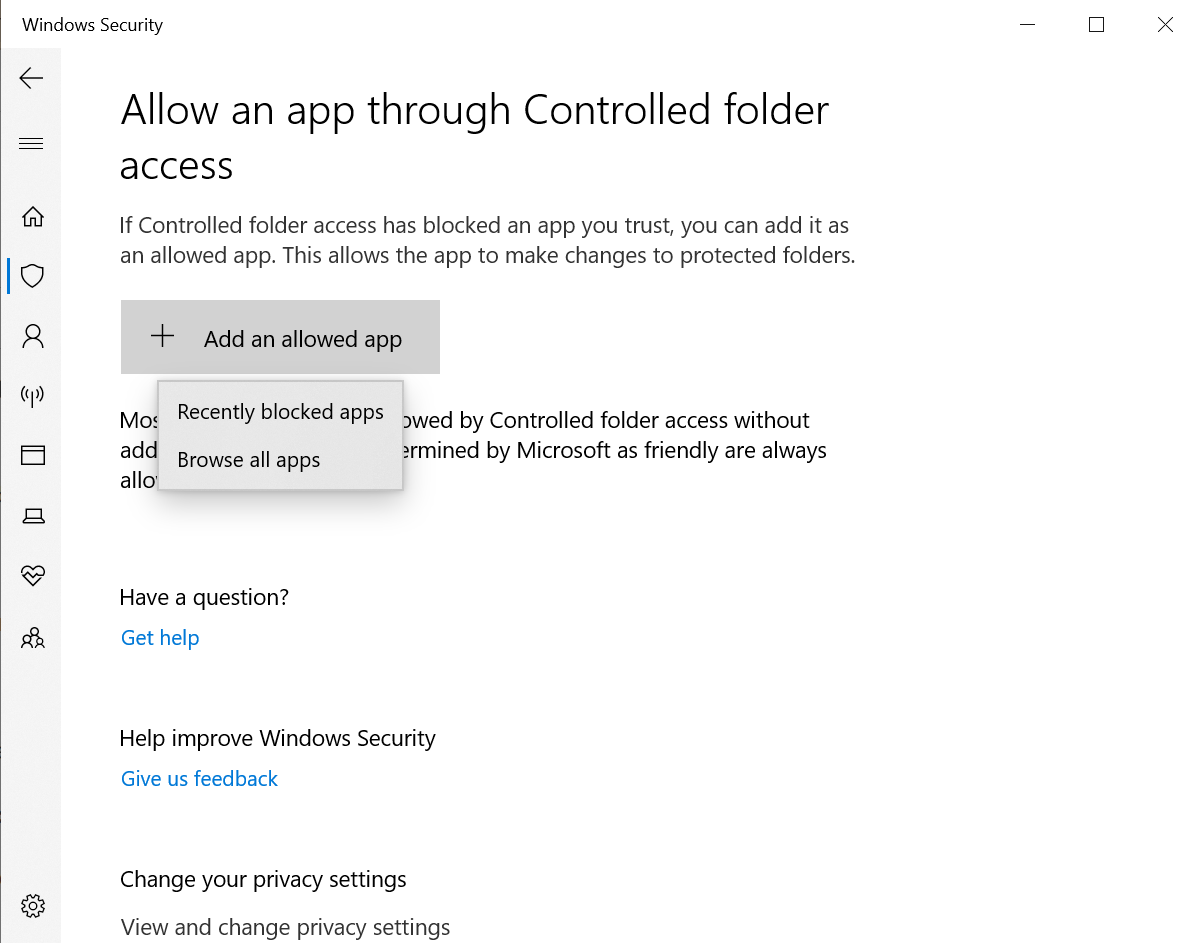Choose Browse all apps from the menu
This screenshot has width=1199, height=943.
[x=249, y=460]
